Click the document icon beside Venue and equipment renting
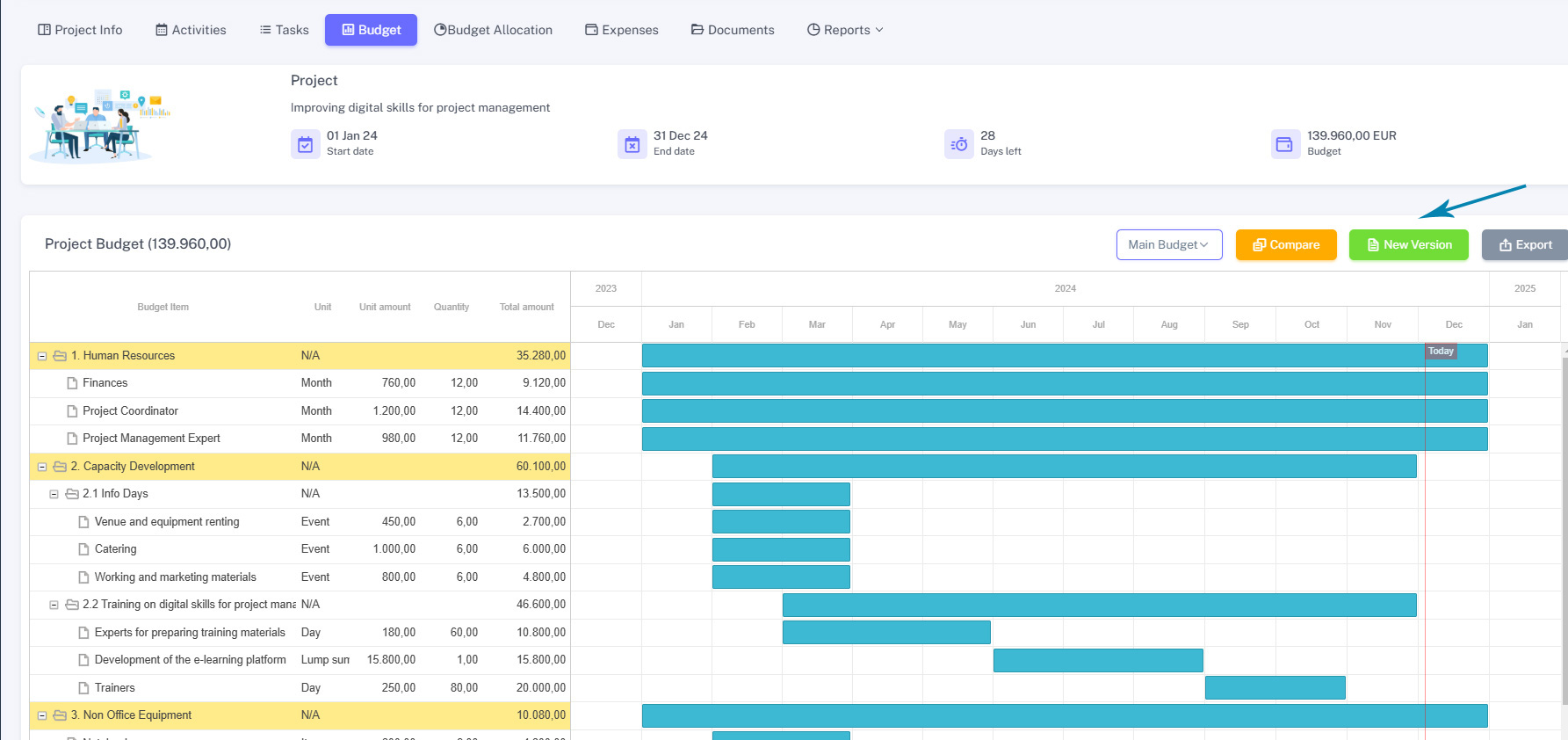1568x740 pixels. pos(83,522)
